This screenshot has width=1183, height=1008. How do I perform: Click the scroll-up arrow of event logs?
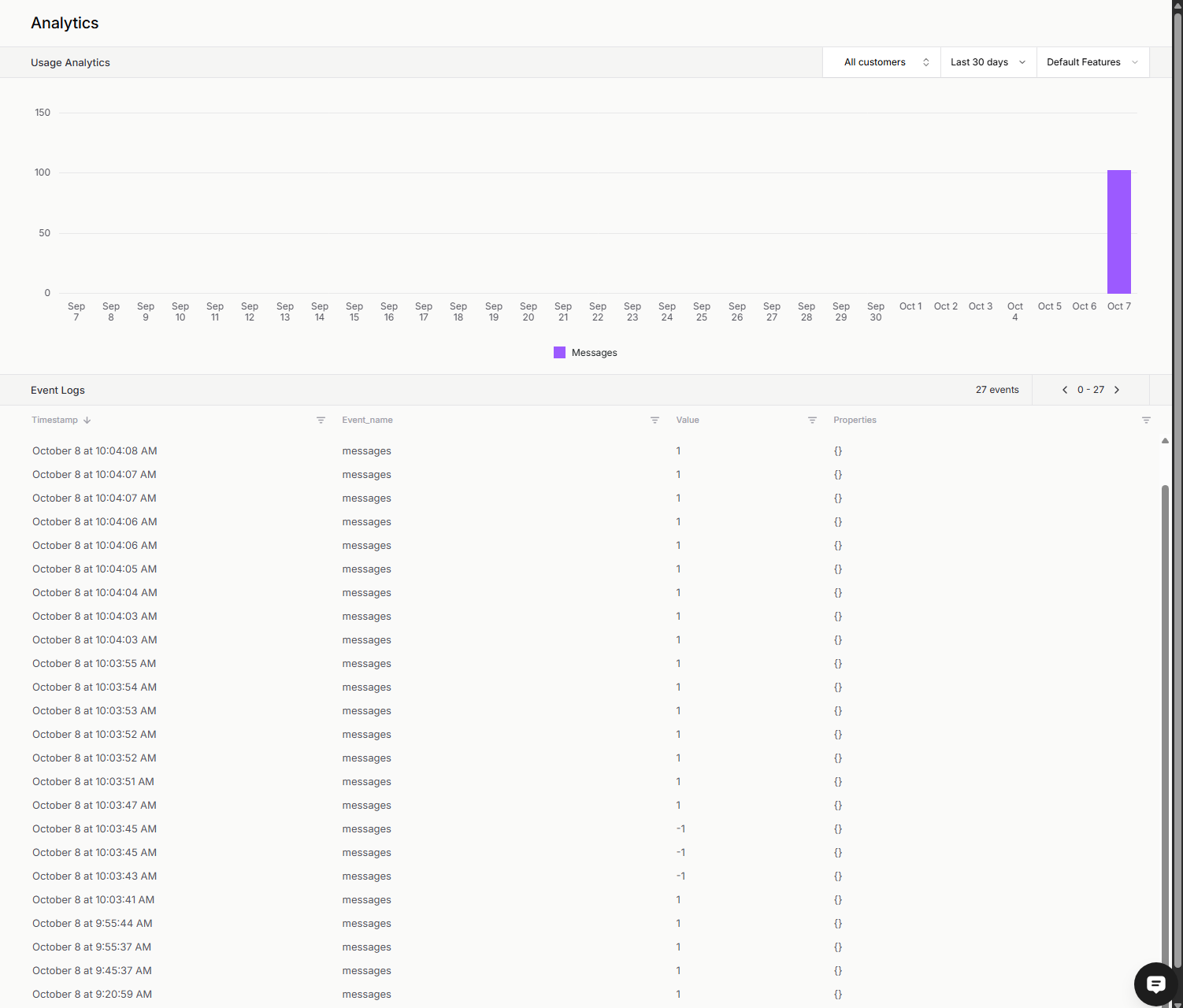point(1165,441)
